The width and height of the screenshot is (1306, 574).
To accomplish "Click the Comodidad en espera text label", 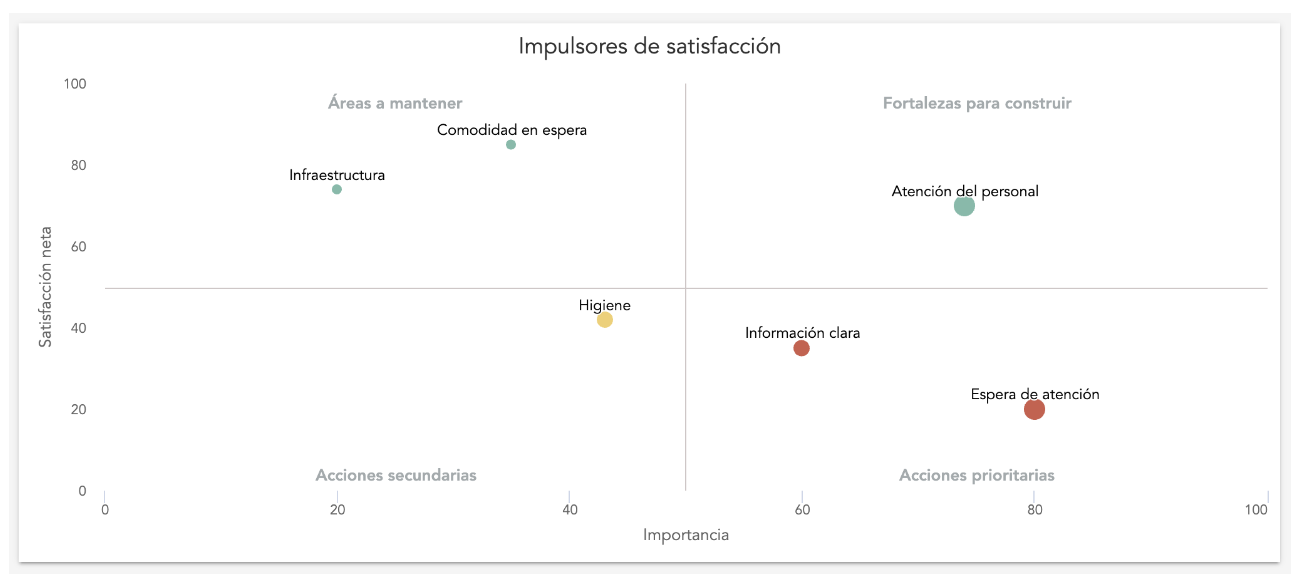I will point(512,130).
